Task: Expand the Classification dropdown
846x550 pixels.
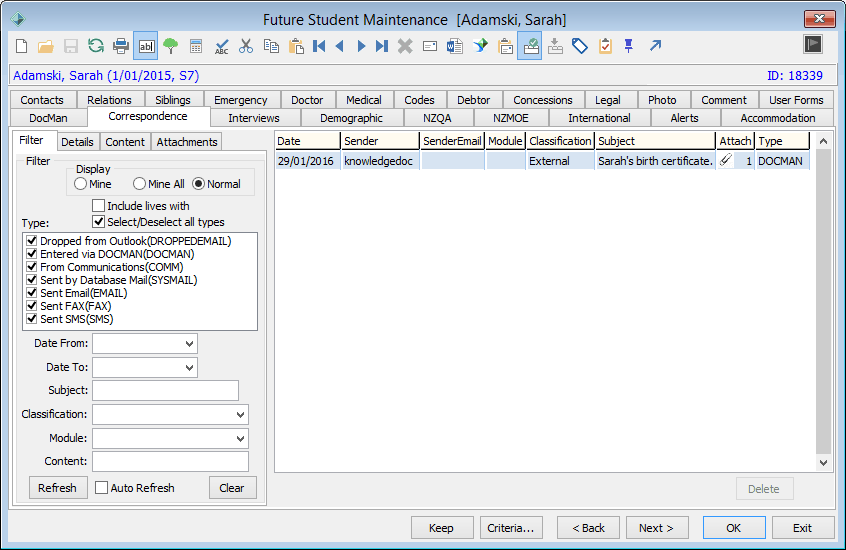Action: click(x=240, y=415)
